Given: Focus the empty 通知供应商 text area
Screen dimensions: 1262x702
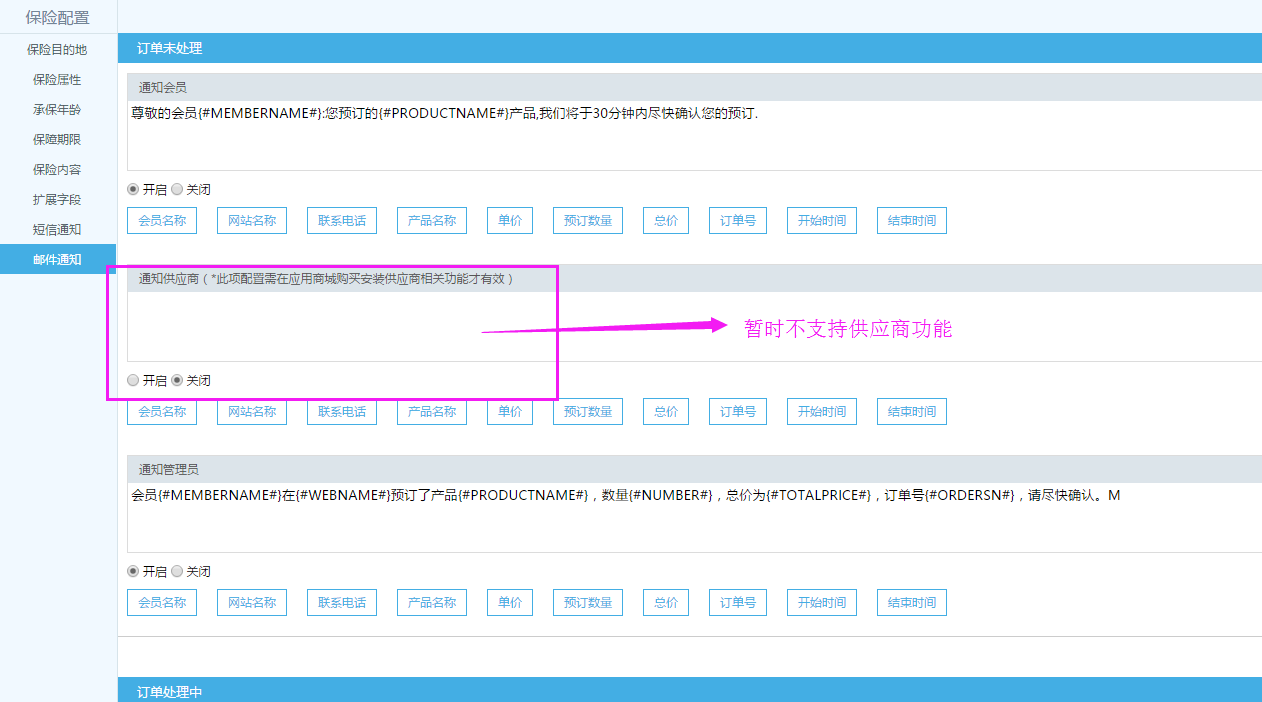Looking at the screenshot, I should 690,326.
